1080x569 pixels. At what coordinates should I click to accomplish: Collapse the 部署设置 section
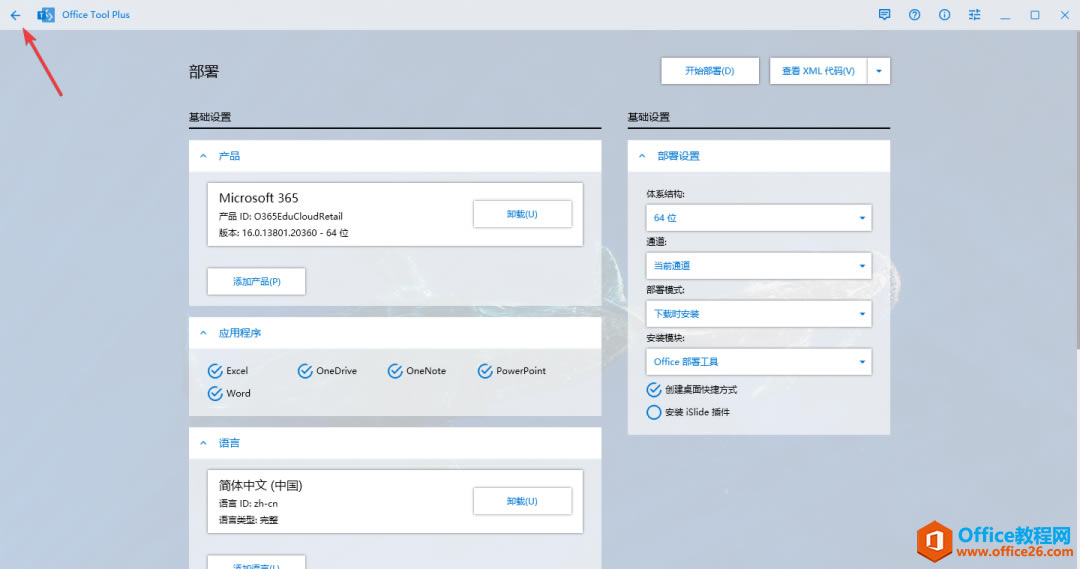[x=642, y=156]
